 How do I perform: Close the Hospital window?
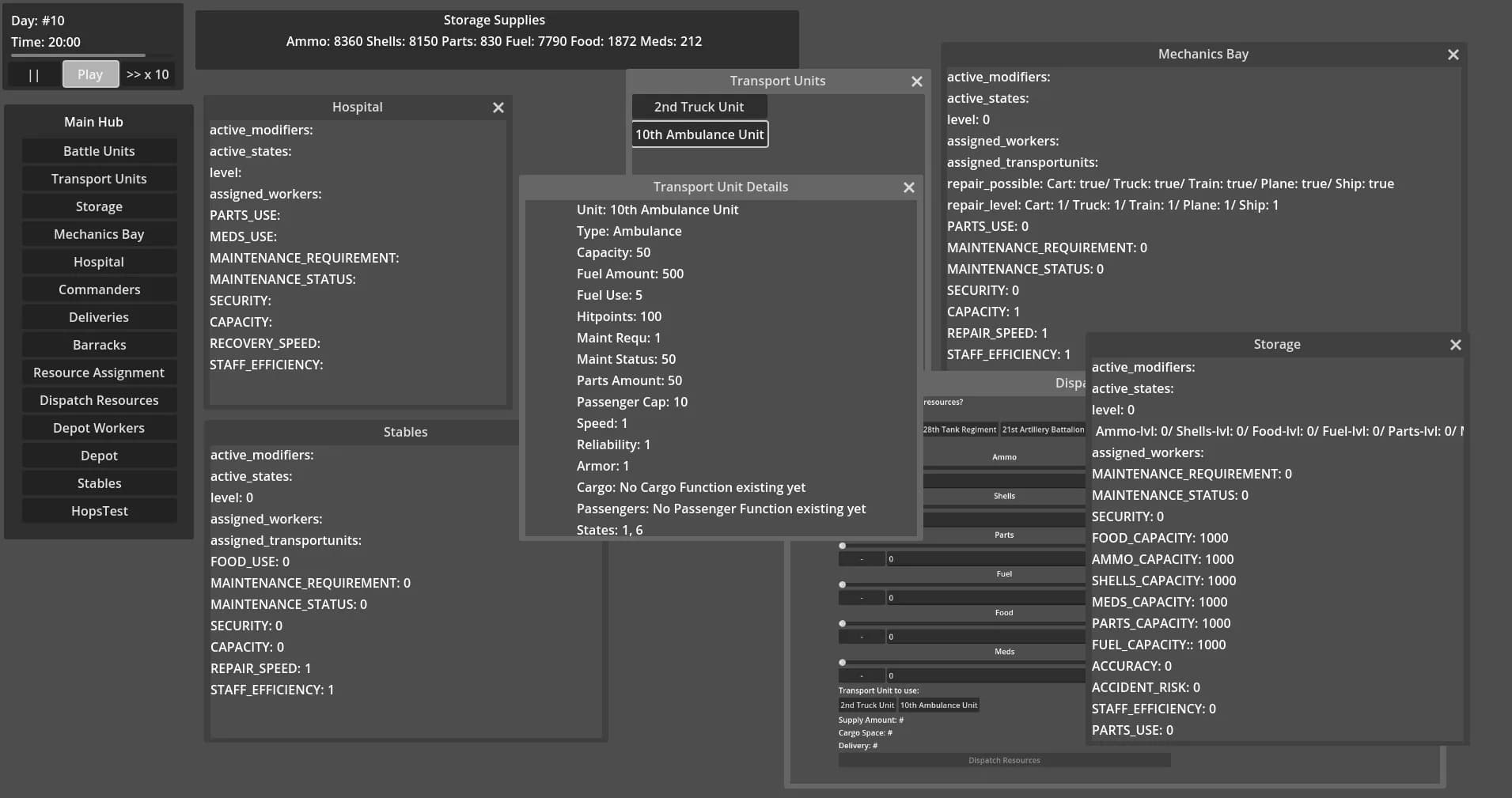pos(498,108)
